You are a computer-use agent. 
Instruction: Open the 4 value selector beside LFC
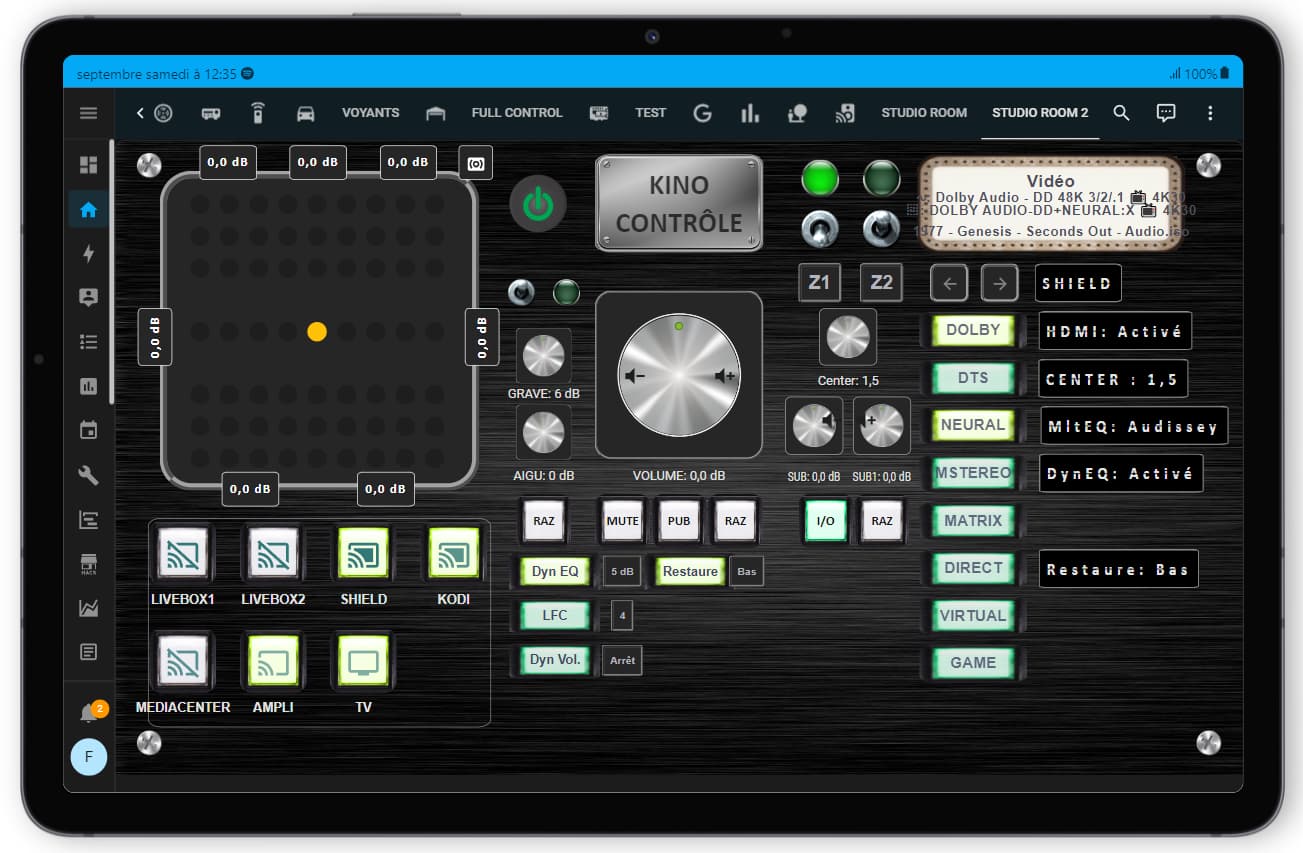click(x=622, y=616)
